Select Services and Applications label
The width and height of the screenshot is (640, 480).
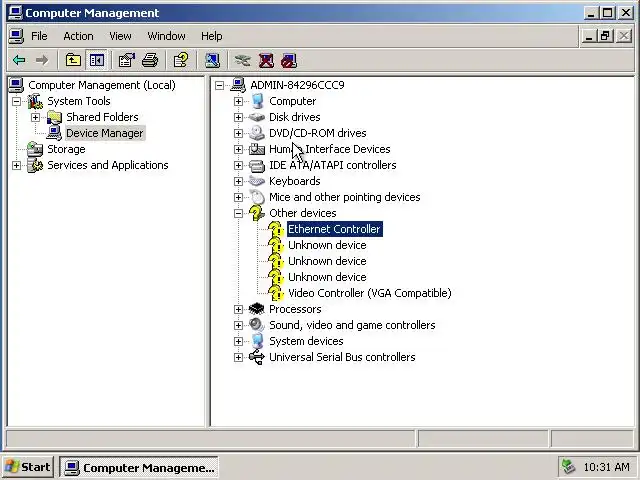(x=108, y=165)
